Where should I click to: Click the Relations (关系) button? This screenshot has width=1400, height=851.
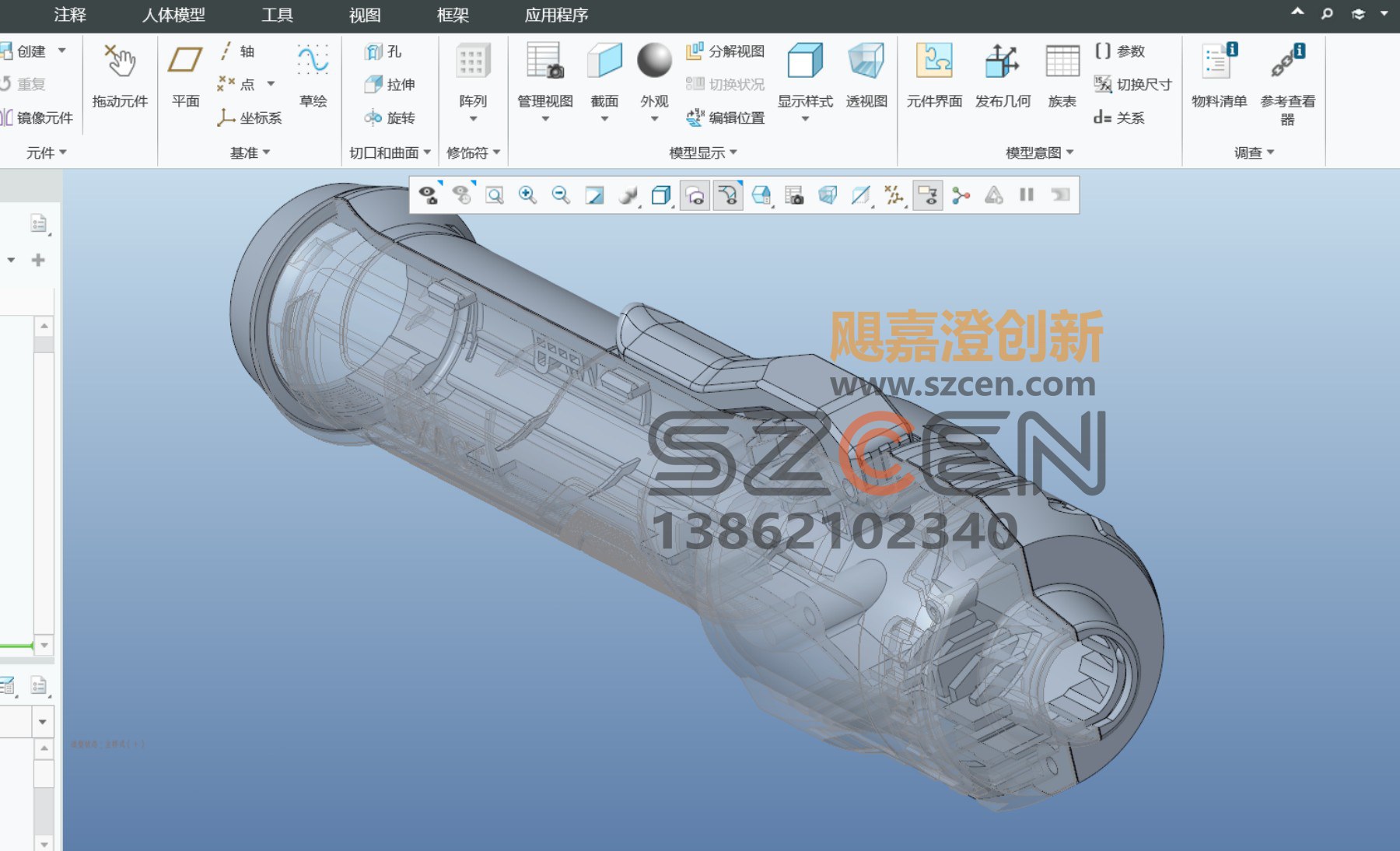(1119, 117)
